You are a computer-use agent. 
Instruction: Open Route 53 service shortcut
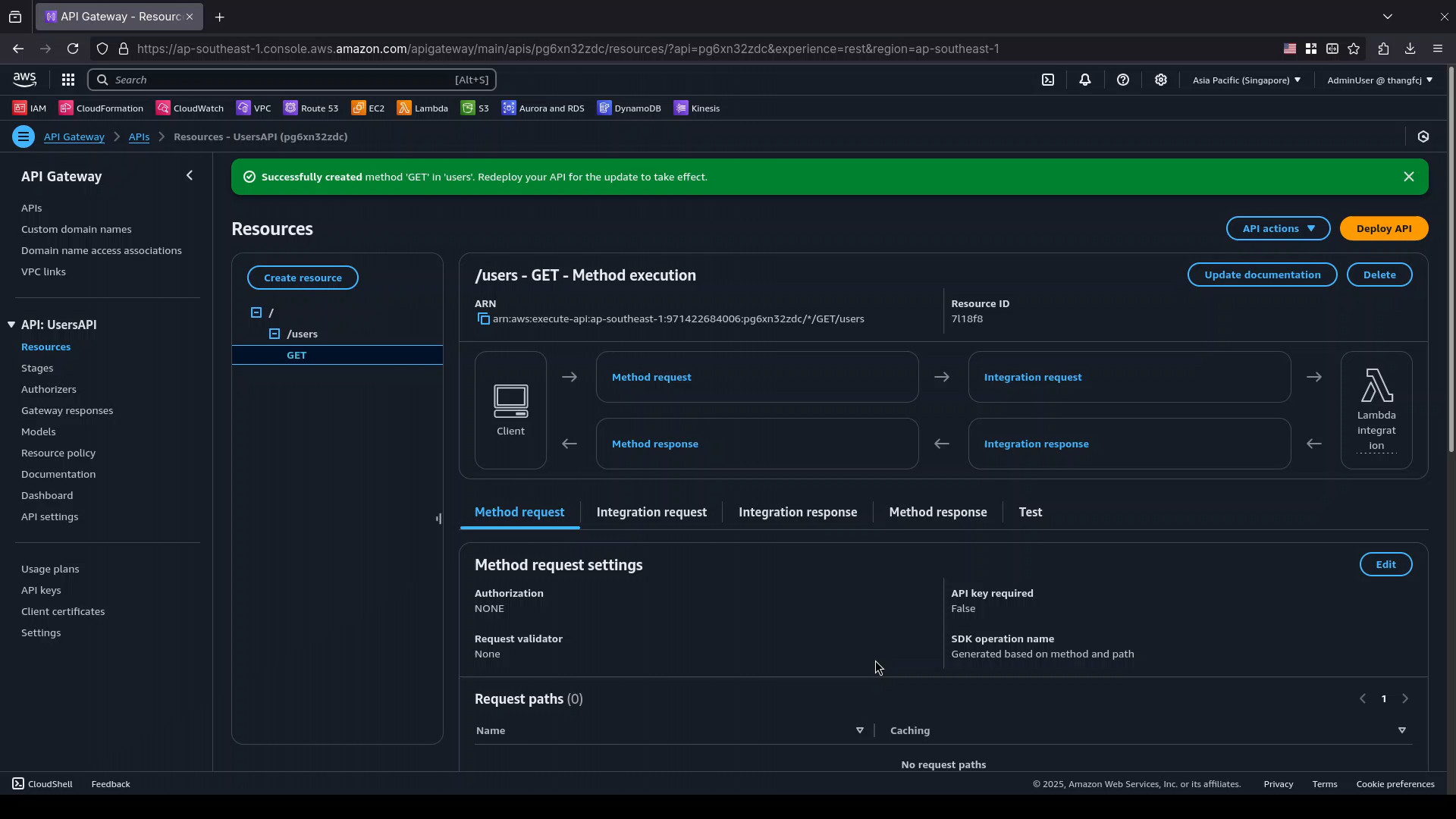click(311, 108)
